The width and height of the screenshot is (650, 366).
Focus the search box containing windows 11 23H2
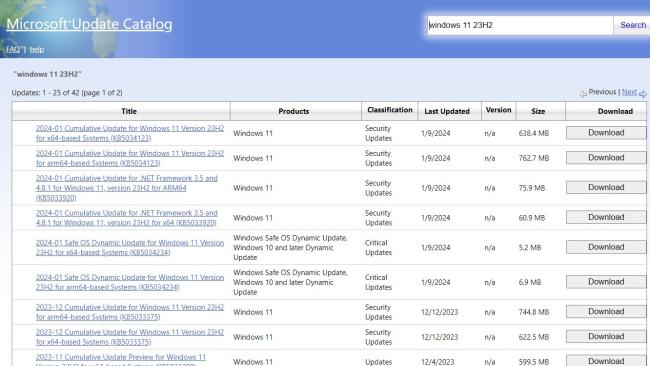[520, 25]
